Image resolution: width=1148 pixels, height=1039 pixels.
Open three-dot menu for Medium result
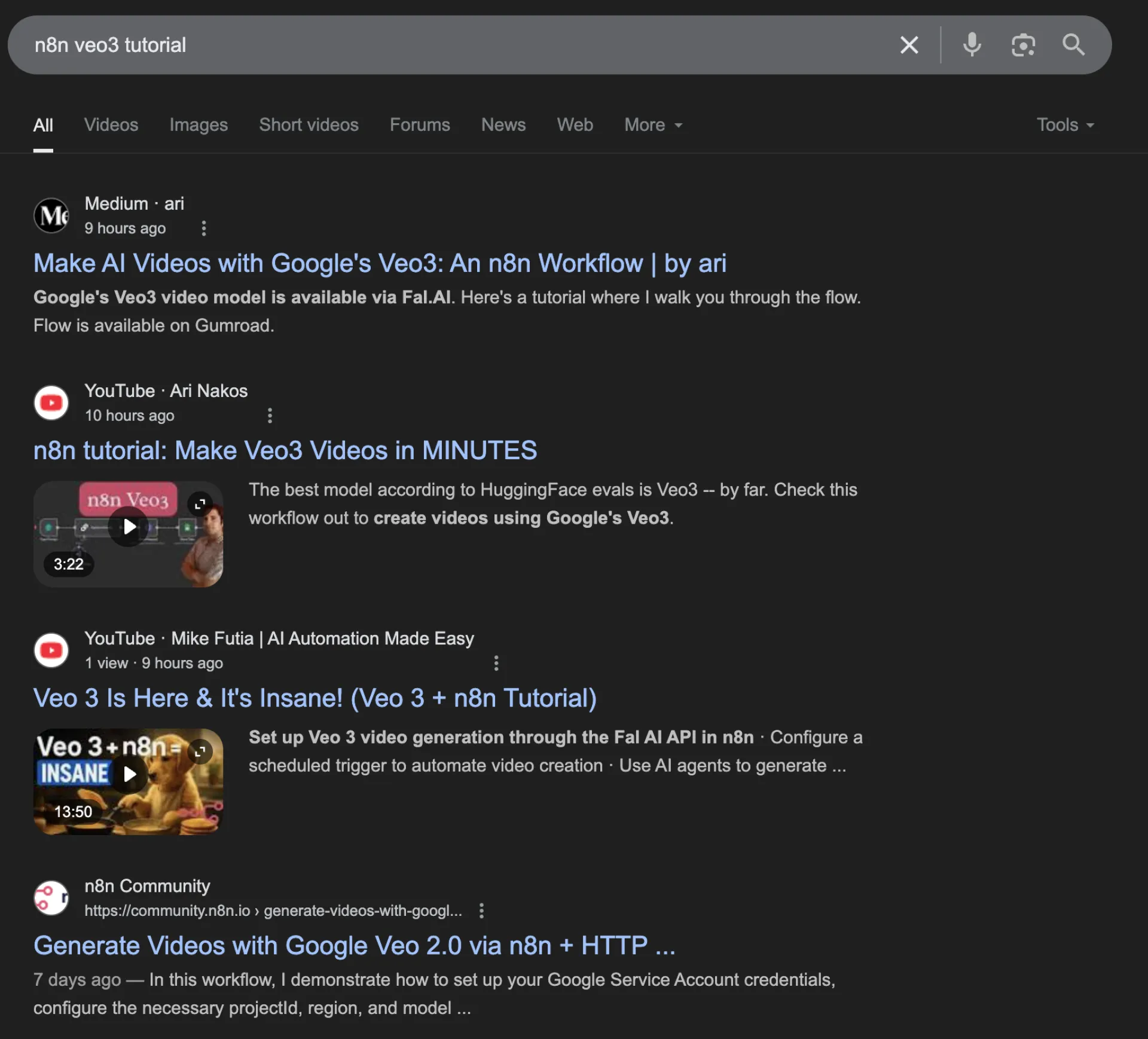tap(204, 228)
